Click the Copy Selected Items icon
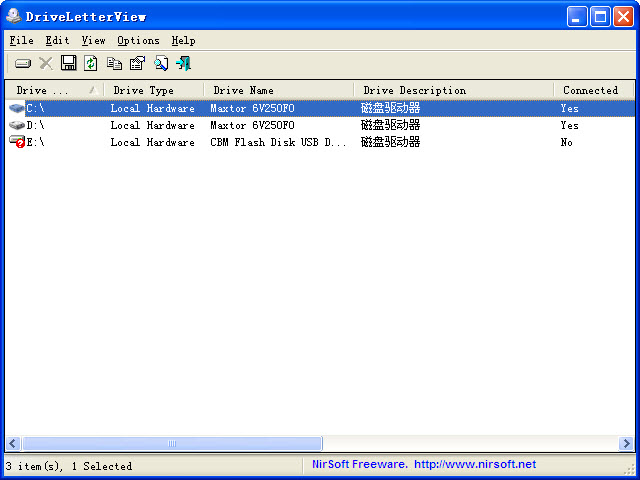This screenshot has width=640, height=480. point(114,64)
